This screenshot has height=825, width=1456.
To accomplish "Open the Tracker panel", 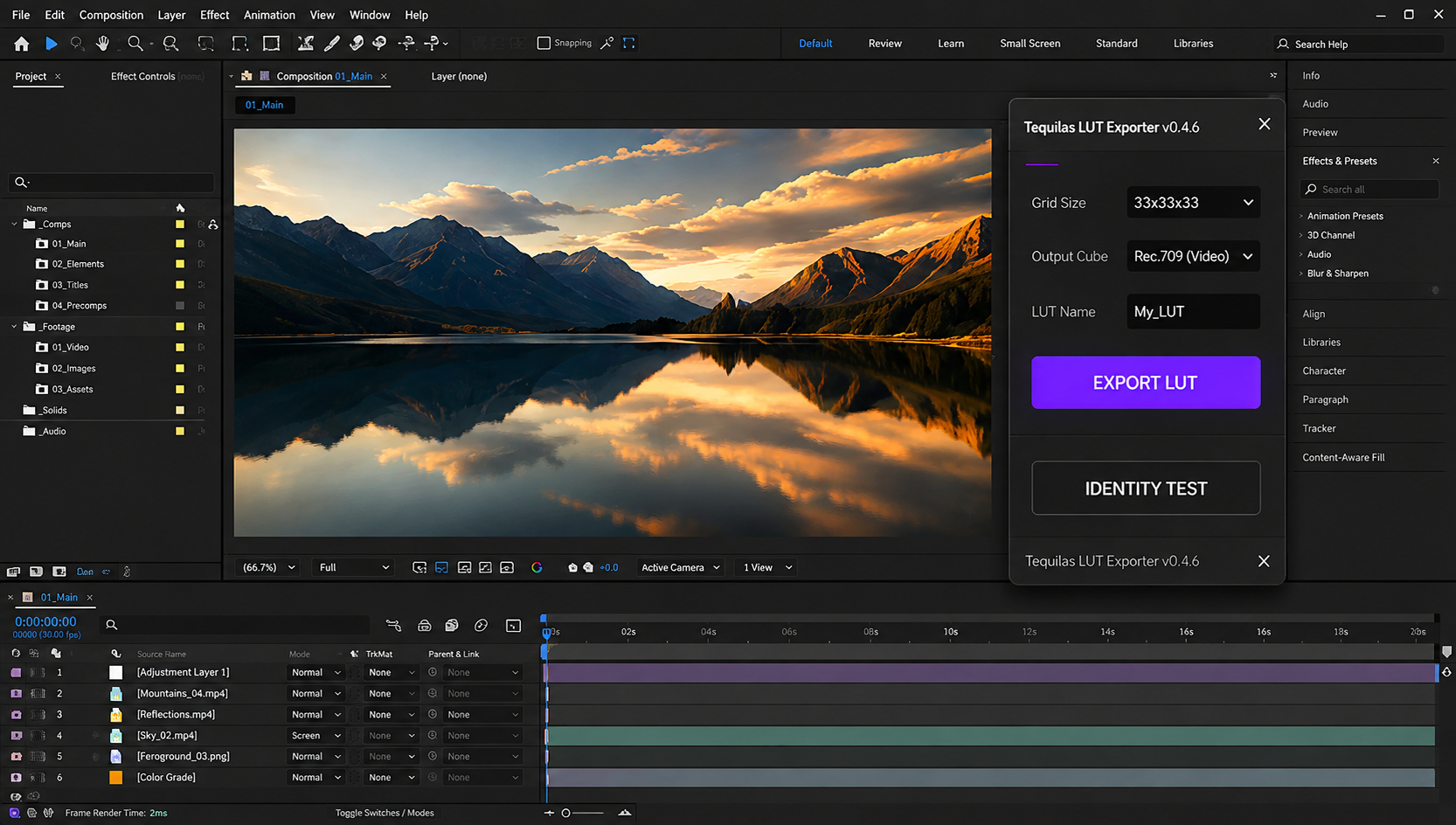I will pos(1319,428).
